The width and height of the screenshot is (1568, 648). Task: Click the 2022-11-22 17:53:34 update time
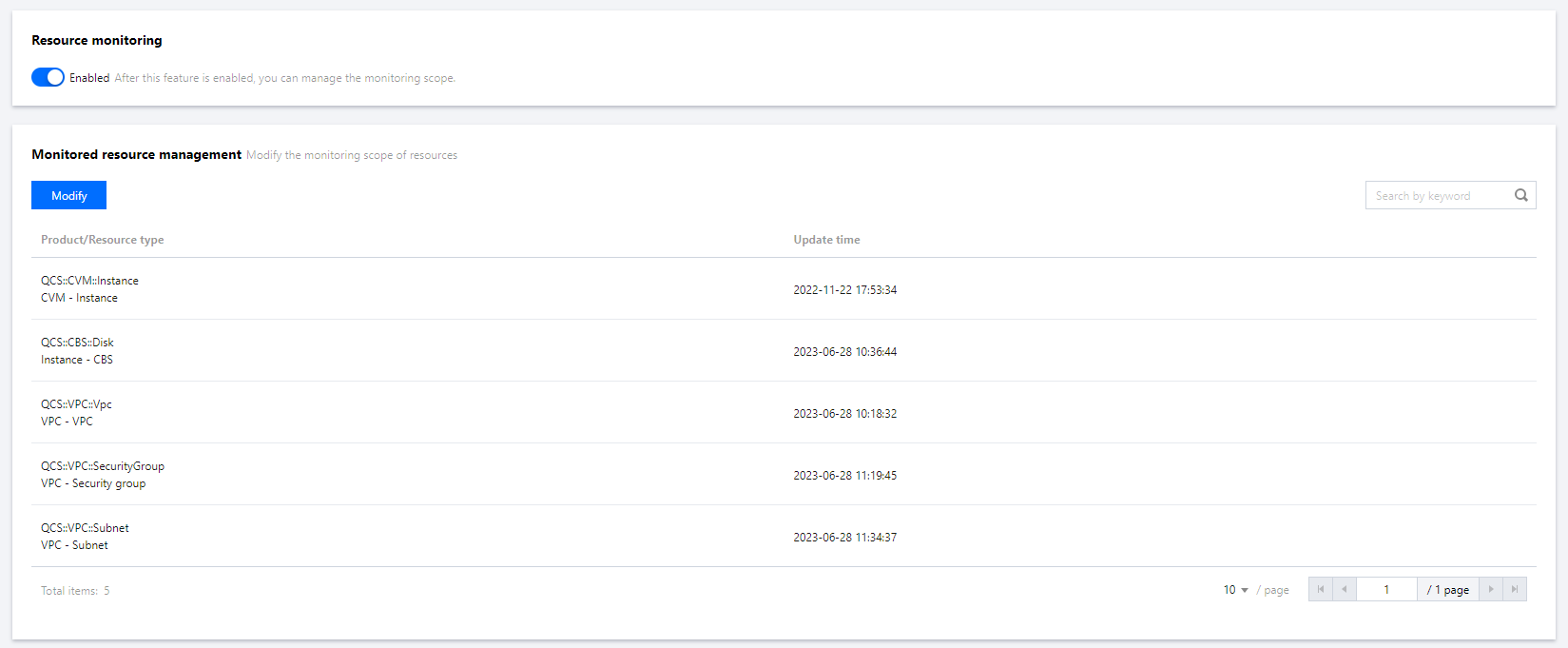[845, 290]
